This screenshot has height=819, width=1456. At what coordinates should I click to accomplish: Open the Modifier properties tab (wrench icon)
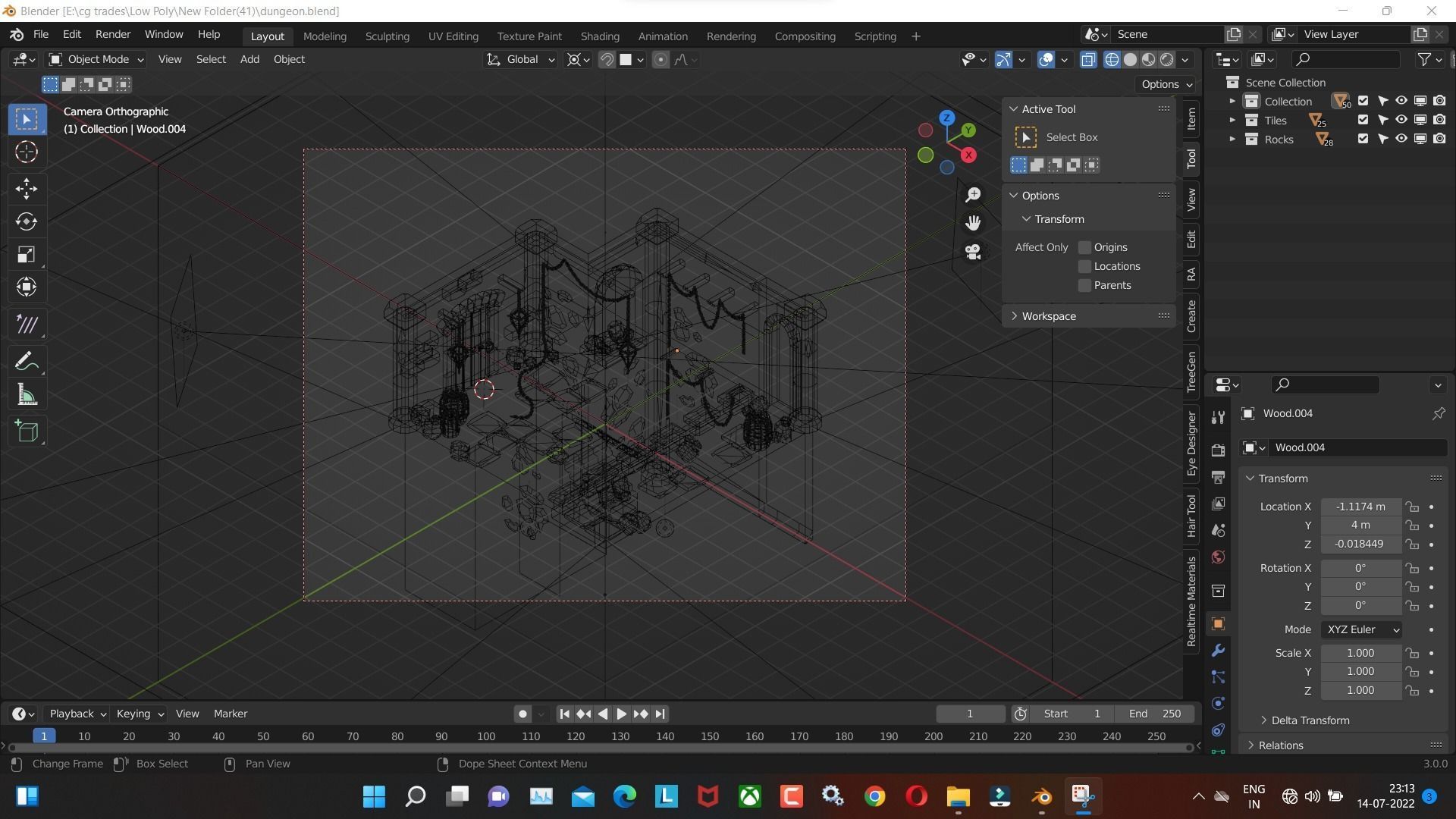click(x=1218, y=650)
